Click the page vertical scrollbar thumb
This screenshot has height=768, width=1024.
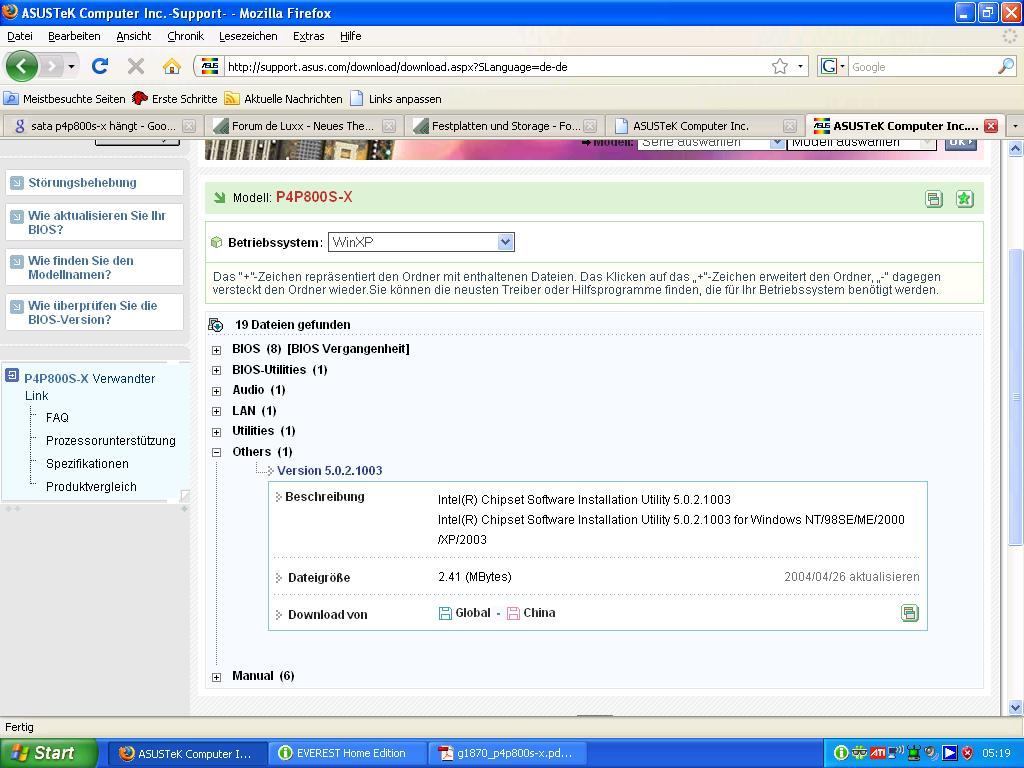click(x=1015, y=397)
